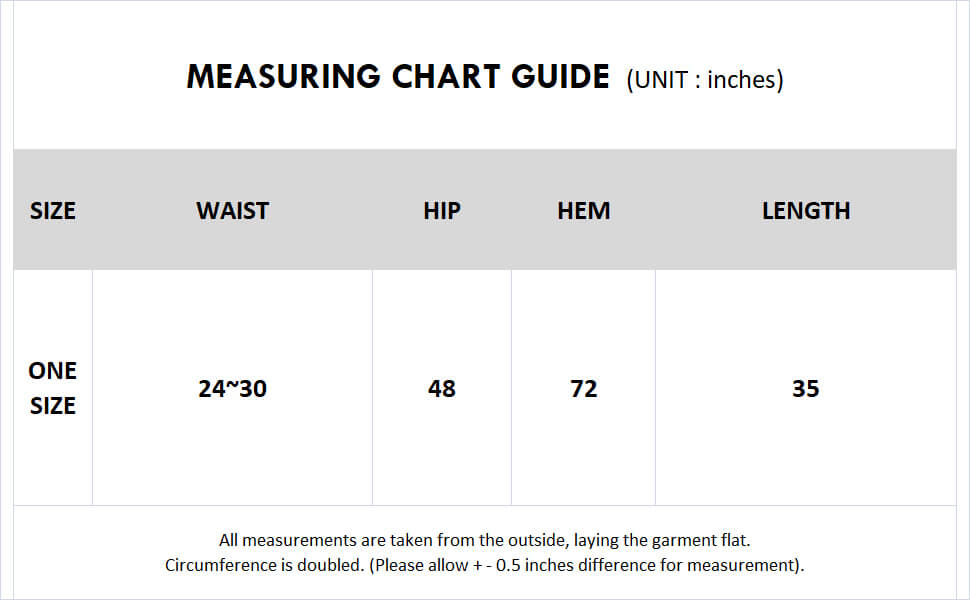The width and height of the screenshot is (970, 600).
Task: Select the HEM column header
Action: point(583,211)
